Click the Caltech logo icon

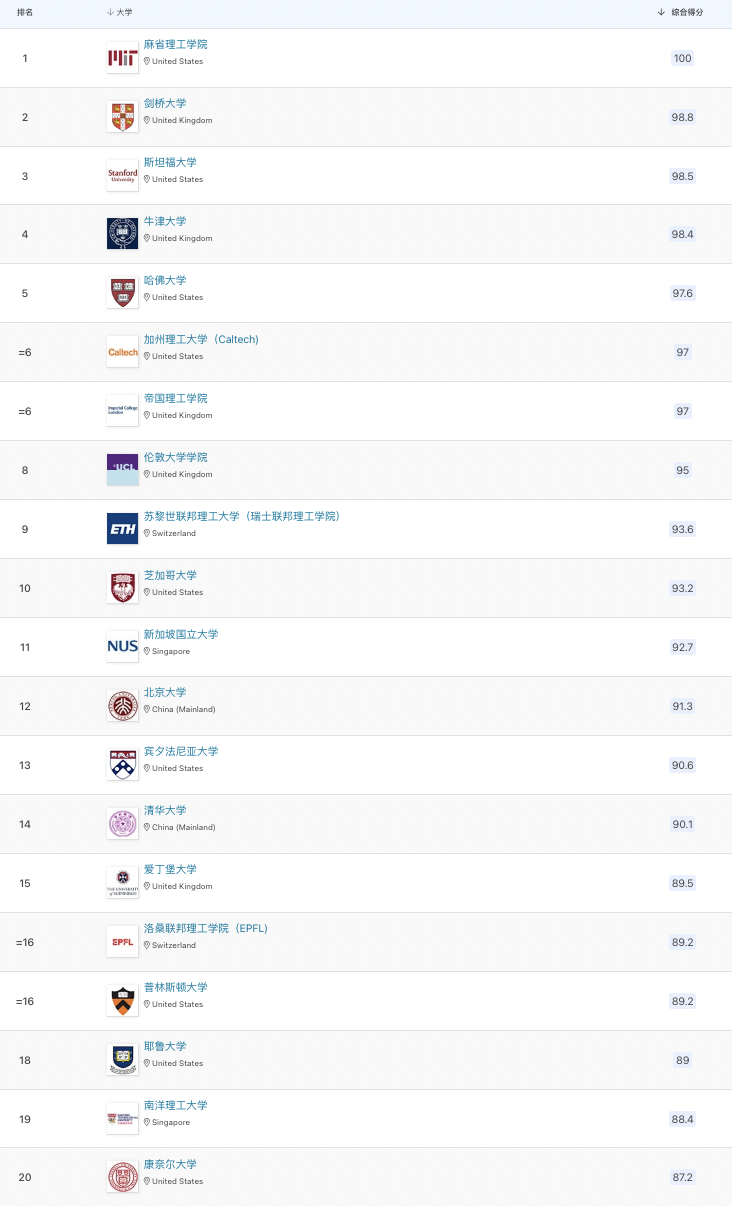tap(122, 352)
